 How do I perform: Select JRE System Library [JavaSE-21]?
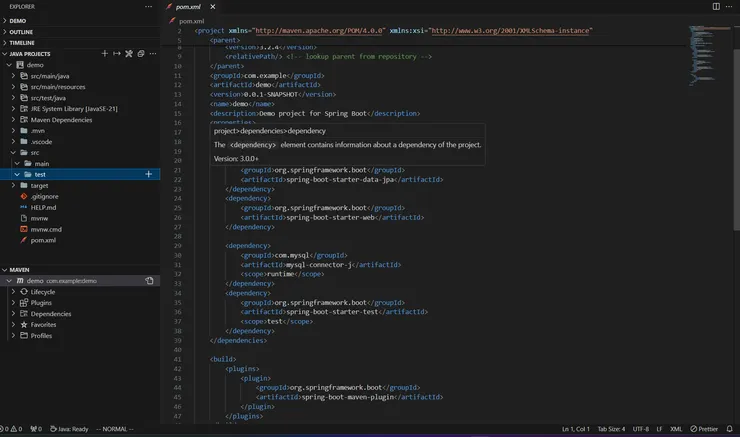(x=74, y=108)
